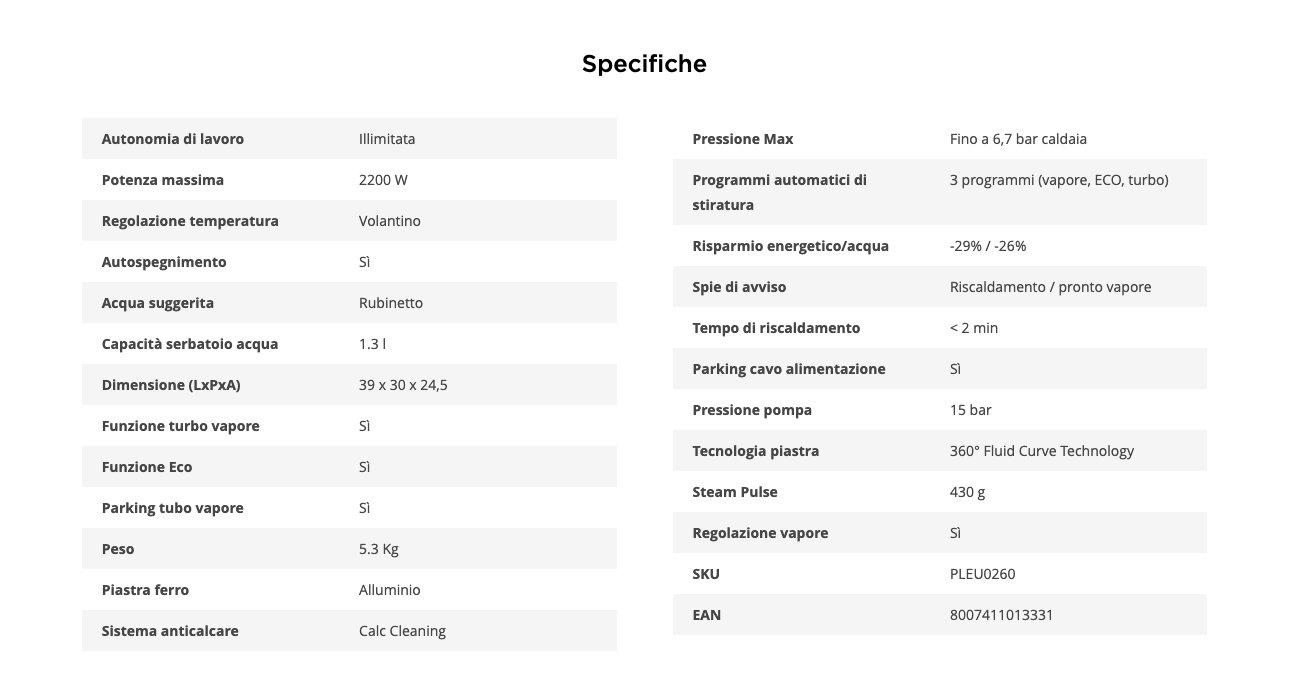The height and width of the screenshot is (694, 1307).
Task: Click the Alluminio value
Action: [389, 590]
